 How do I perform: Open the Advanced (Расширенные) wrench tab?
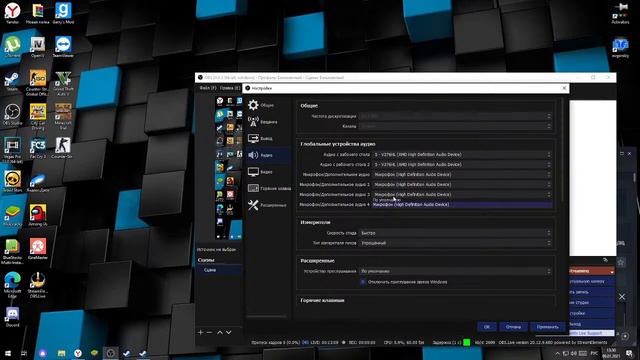[x=268, y=205]
